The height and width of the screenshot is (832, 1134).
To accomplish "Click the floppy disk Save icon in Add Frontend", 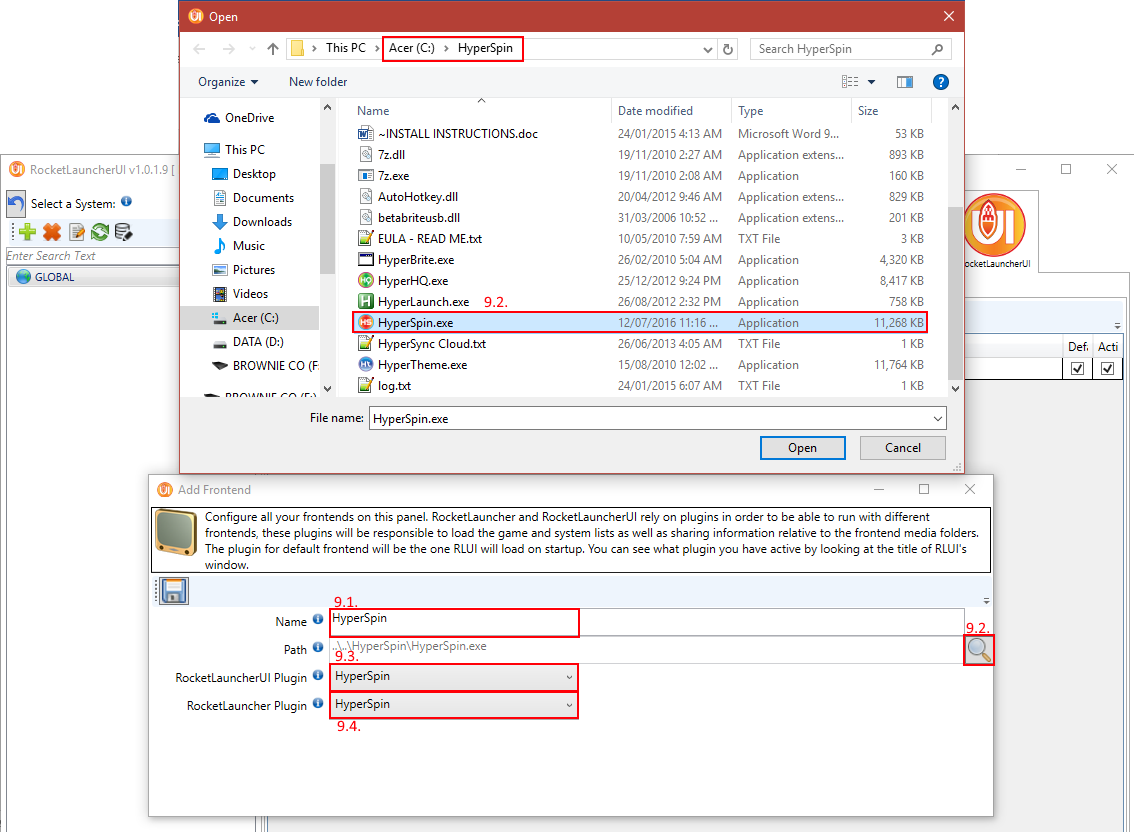I will coord(174,591).
